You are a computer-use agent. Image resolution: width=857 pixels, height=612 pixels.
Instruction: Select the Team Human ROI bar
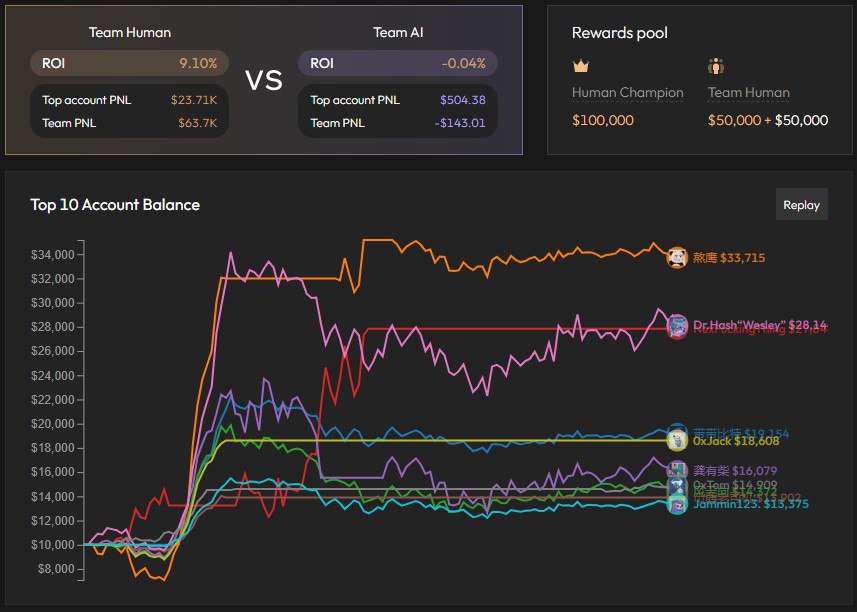129,63
